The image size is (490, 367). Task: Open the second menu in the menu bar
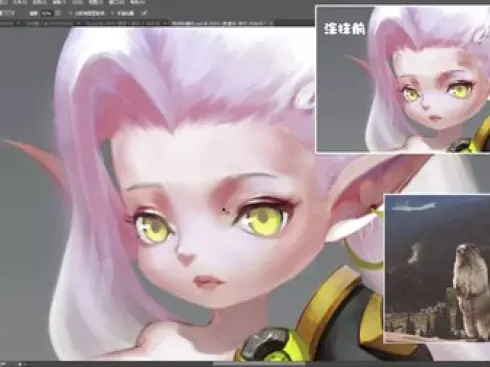point(19,2)
